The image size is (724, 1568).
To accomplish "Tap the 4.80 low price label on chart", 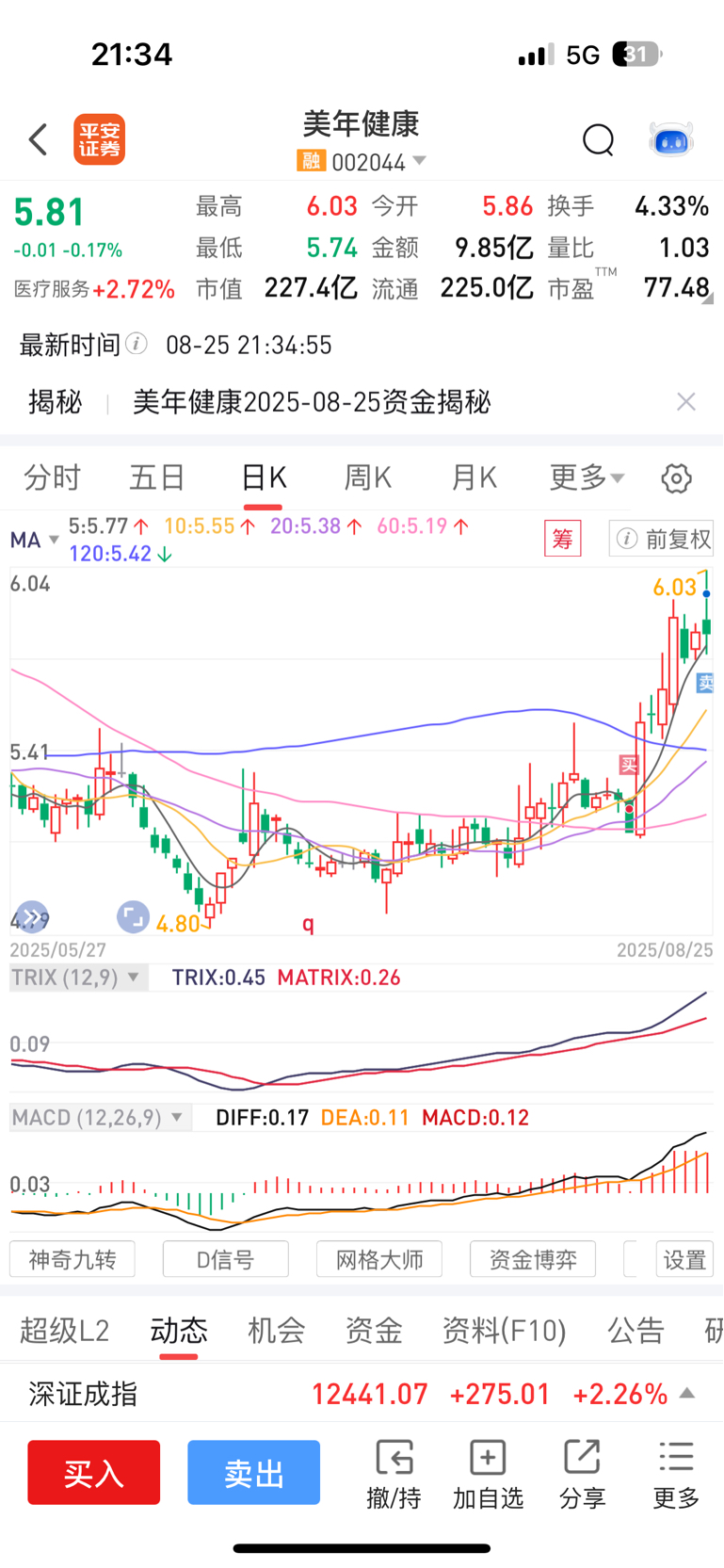I will (x=178, y=924).
